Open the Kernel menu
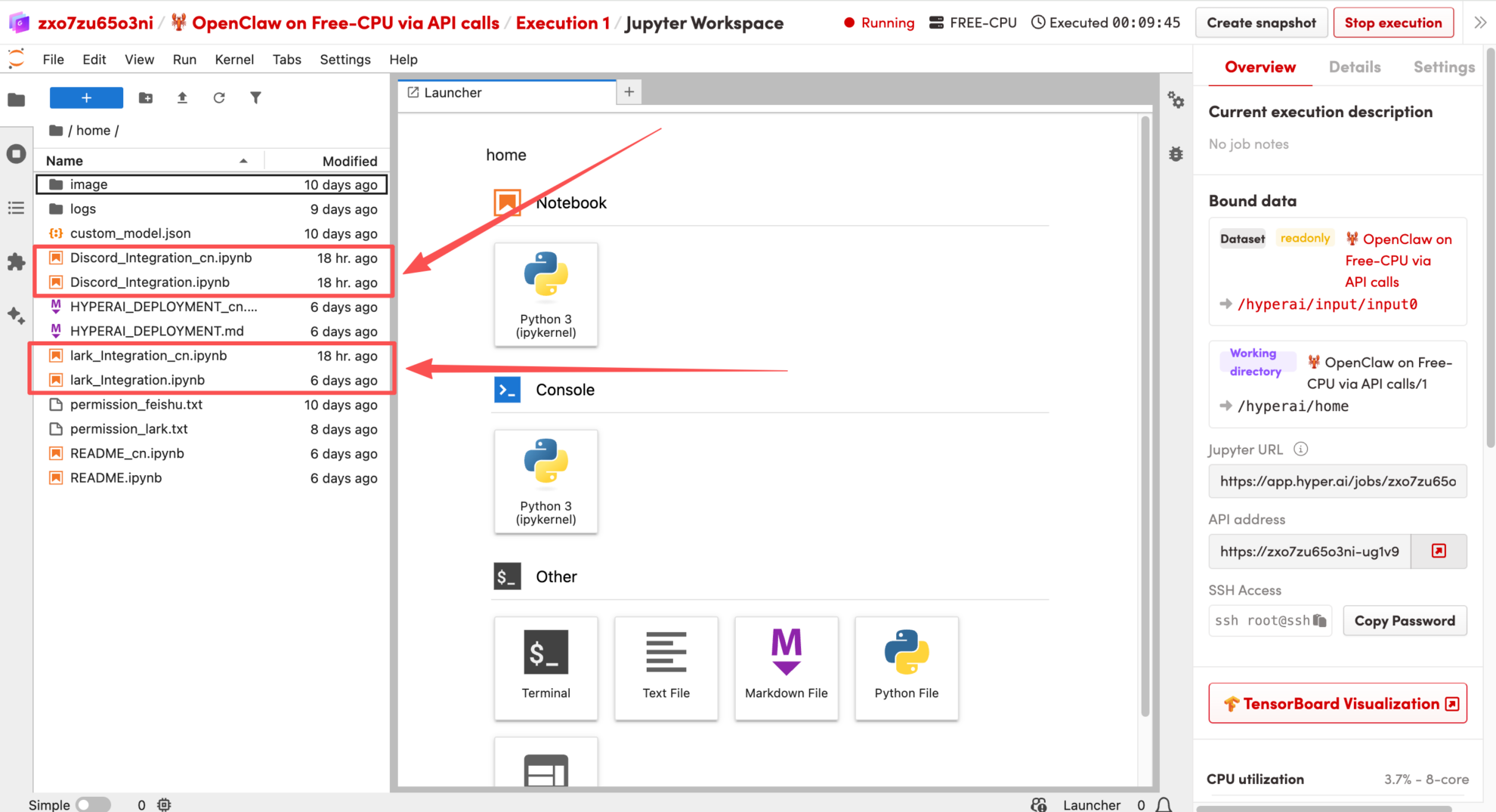The image size is (1496, 812). pos(233,59)
